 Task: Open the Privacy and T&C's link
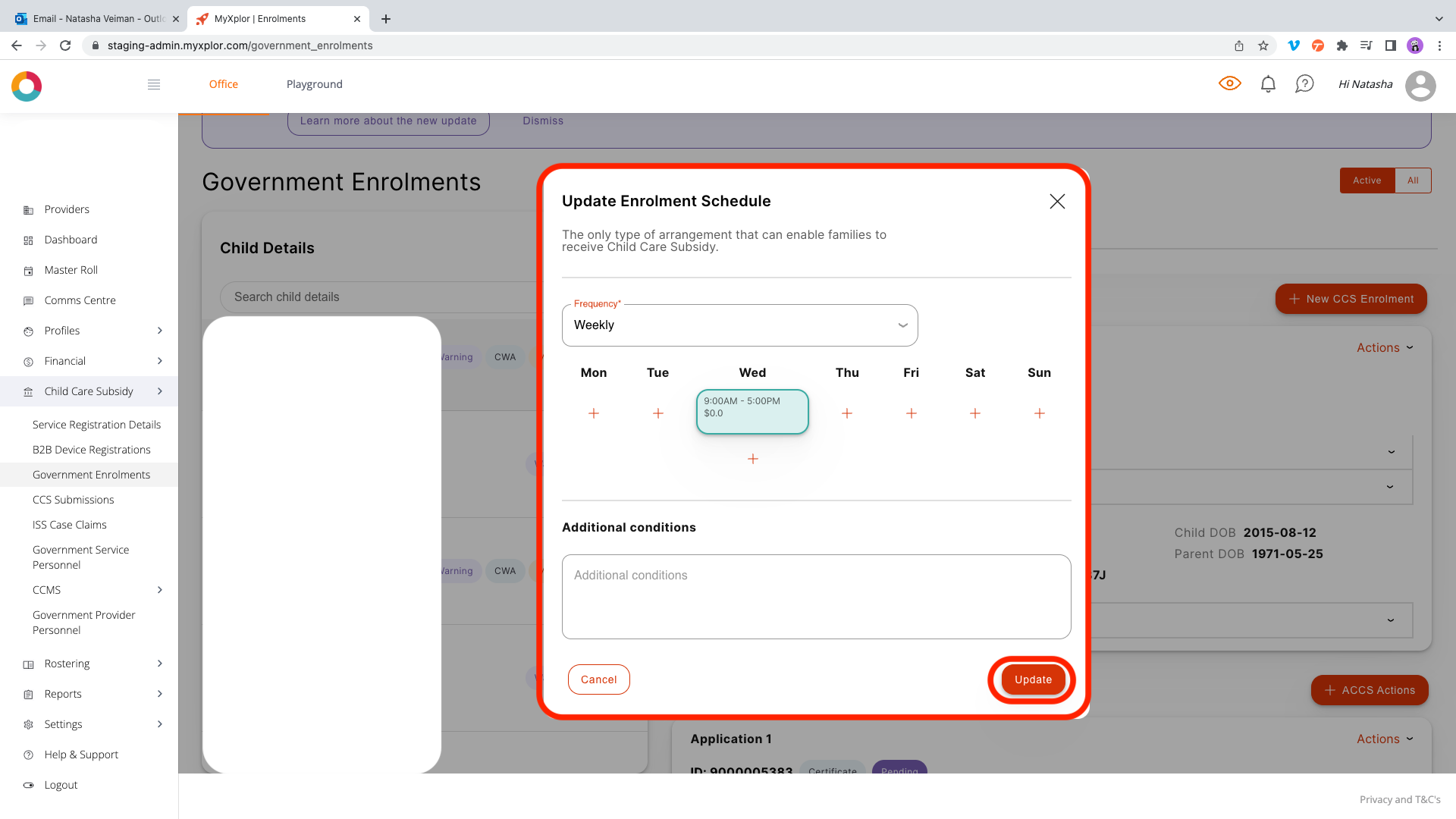coord(1400,799)
